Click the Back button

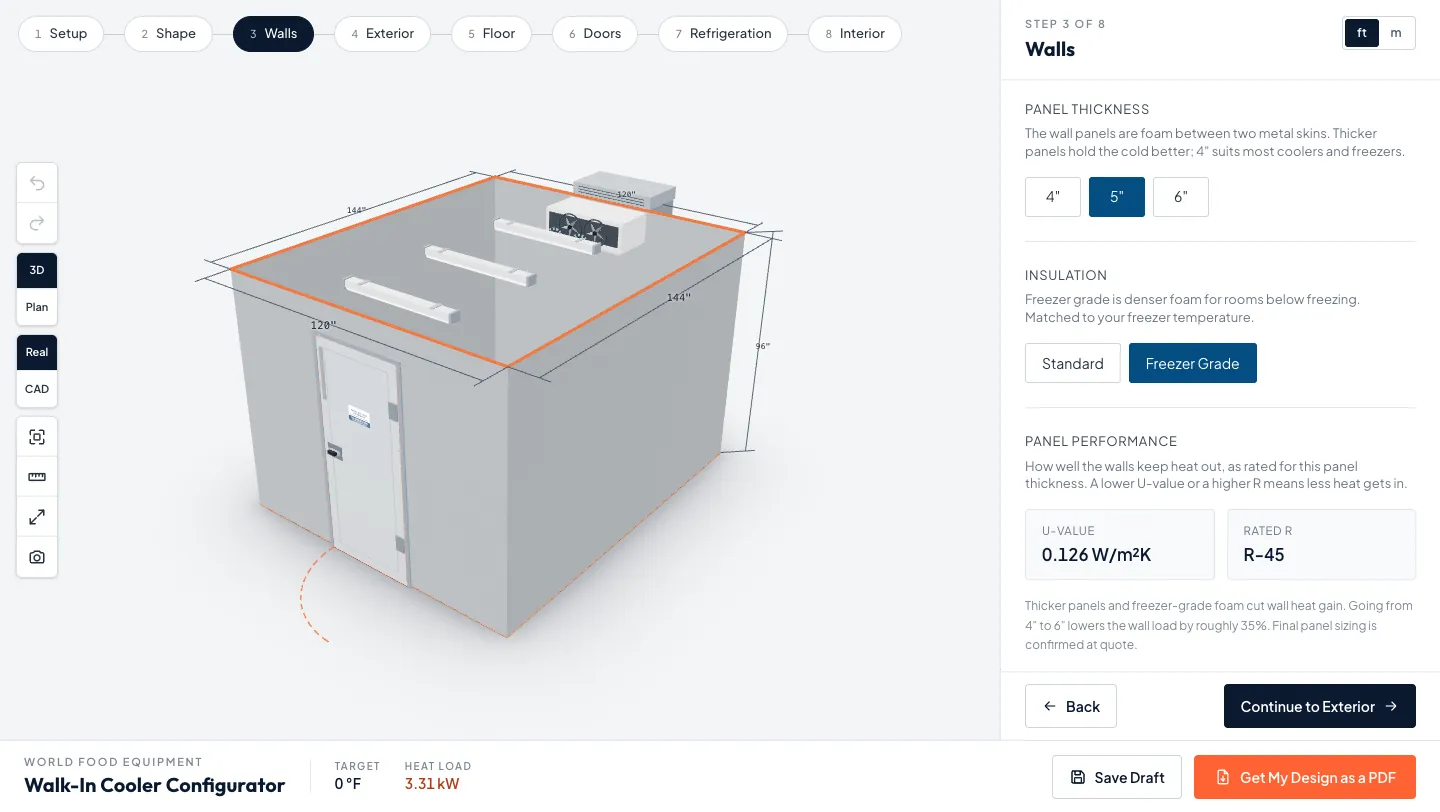point(1071,706)
